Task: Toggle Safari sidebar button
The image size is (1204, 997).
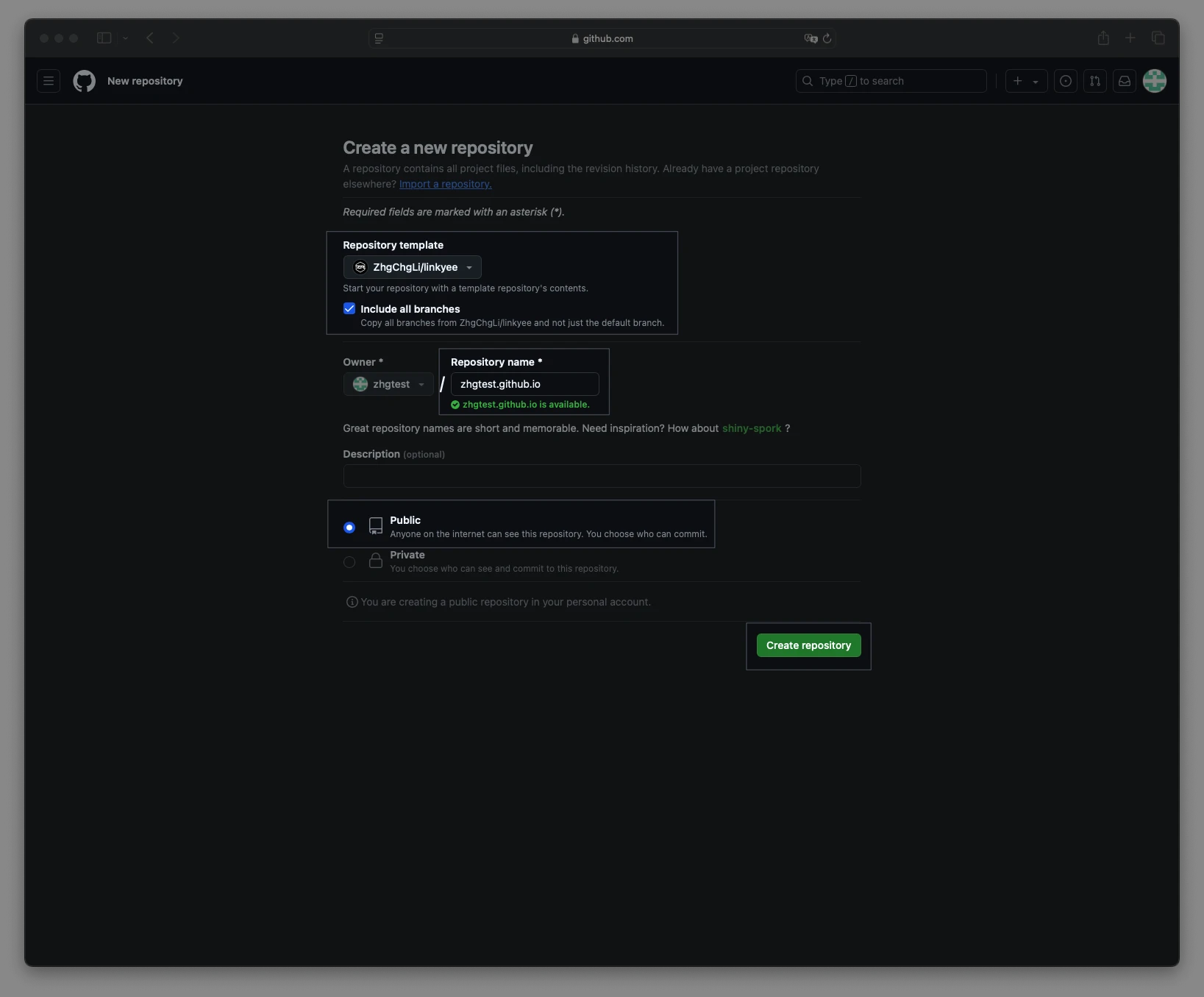Action: click(x=104, y=38)
